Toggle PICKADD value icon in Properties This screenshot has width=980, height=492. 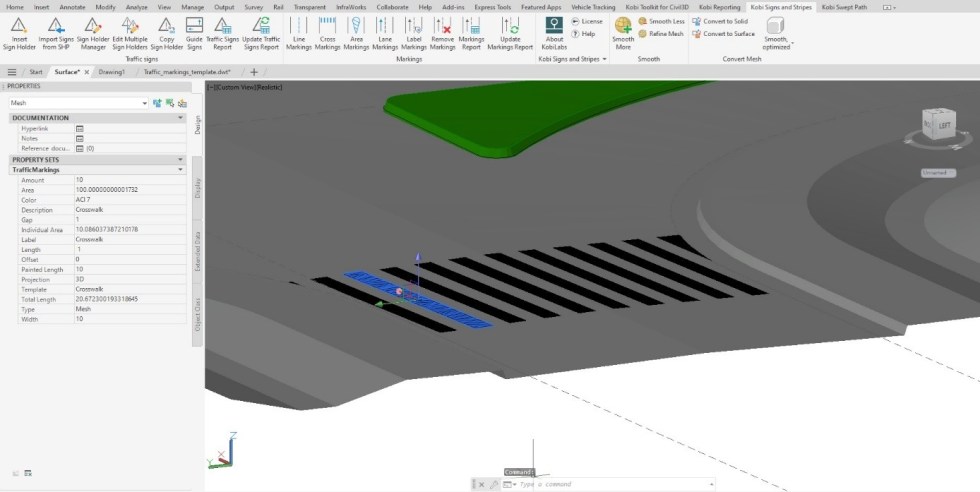pyautogui.click(x=157, y=103)
